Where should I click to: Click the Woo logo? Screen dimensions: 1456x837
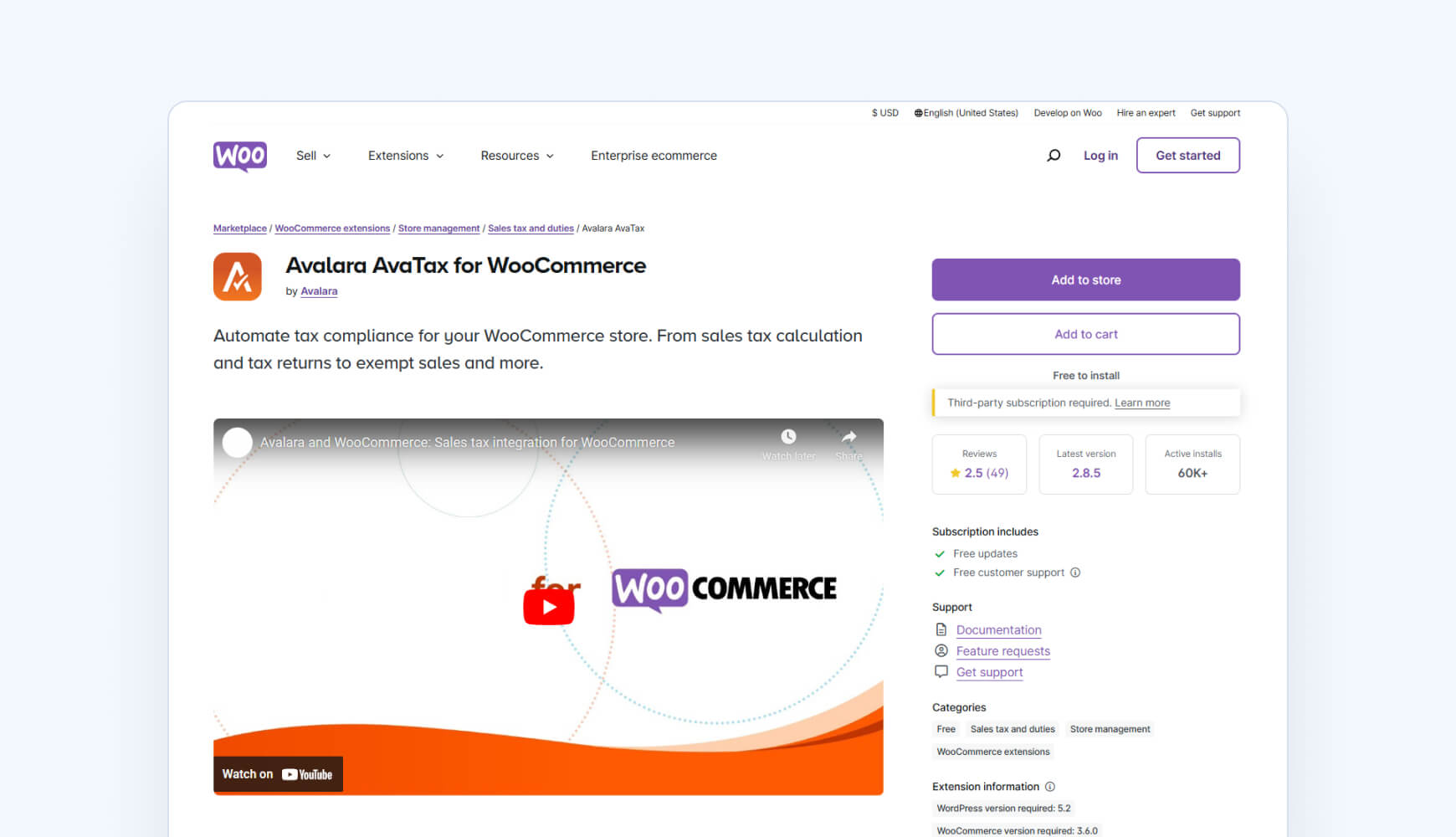[x=240, y=156]
